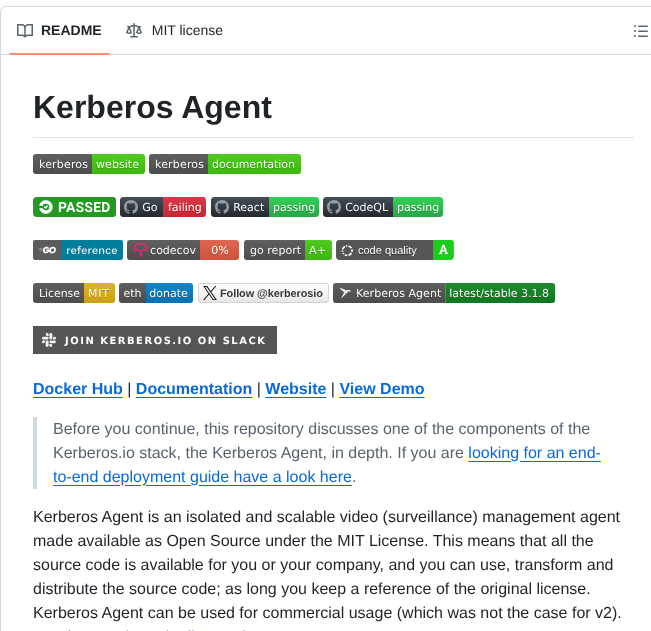651x631 pixels.
Task: Open the Documentation link
Action: click(x=194, y=389)
